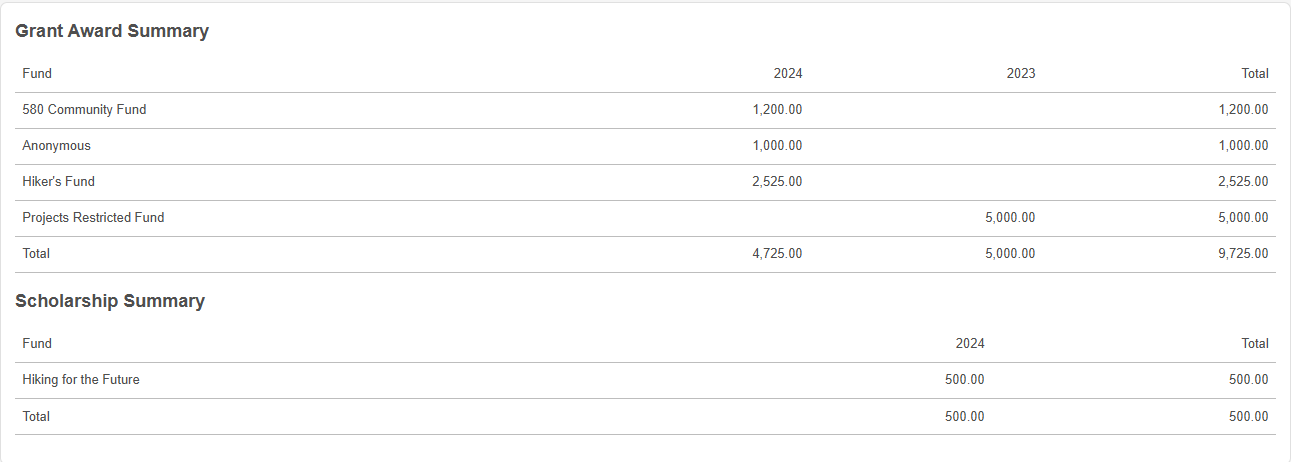
Task: Select the 1,200.00 amount under 2024
Action: pyautogui.click(x=777, y=110)
